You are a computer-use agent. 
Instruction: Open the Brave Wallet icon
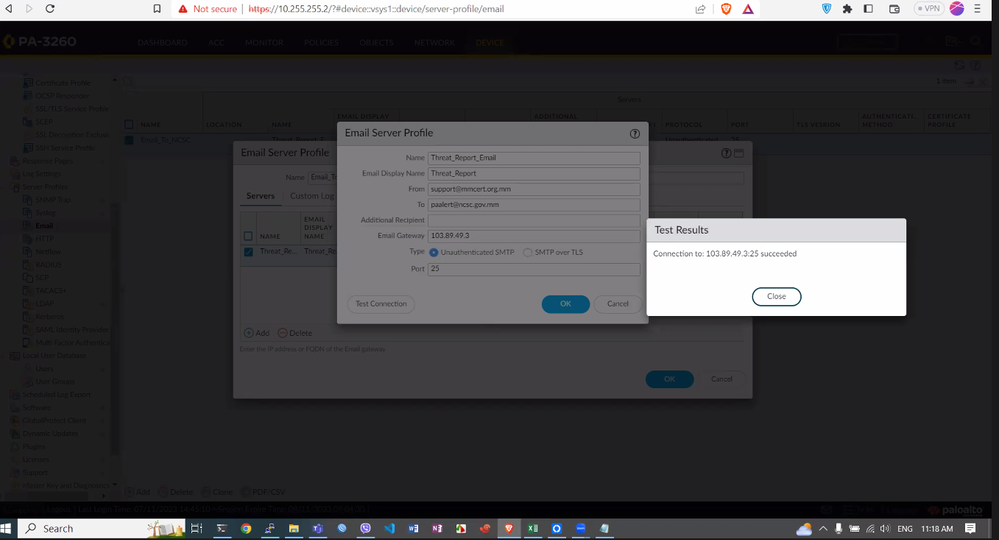tap(894, 9)
